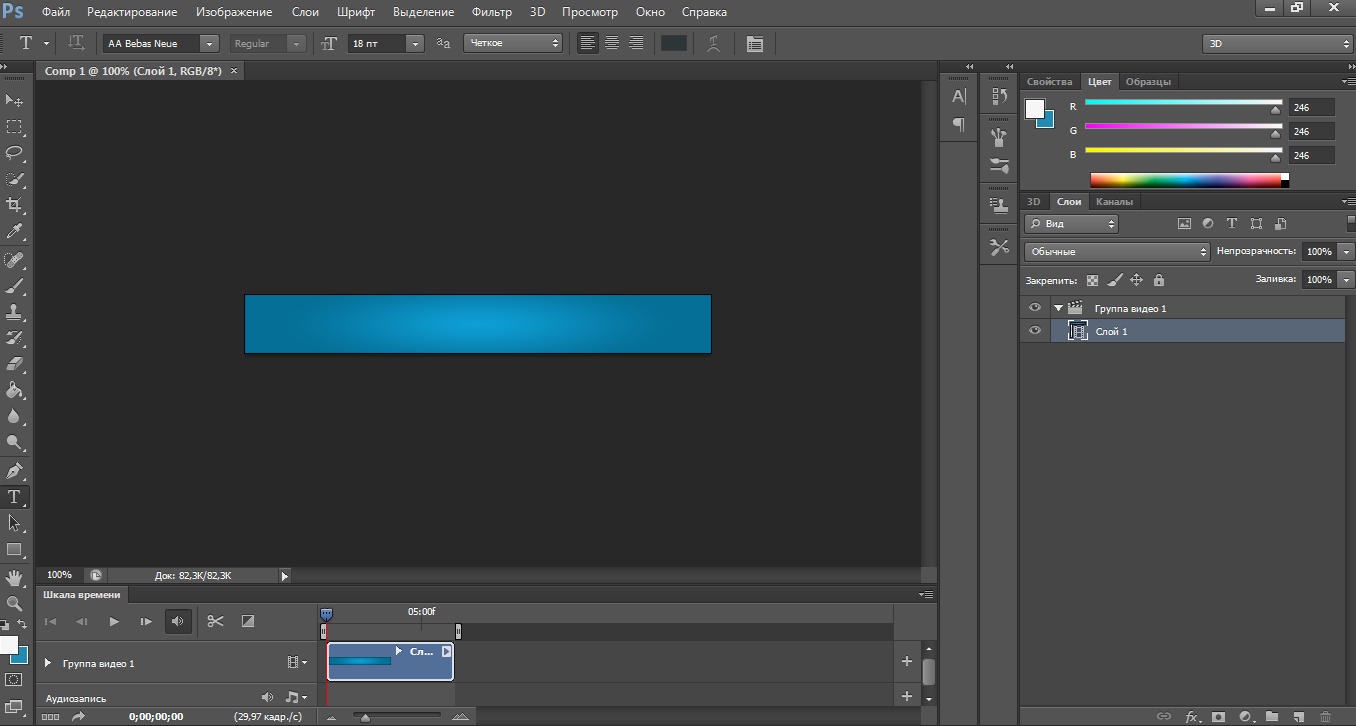Select the Eyedropper tool

[15, 232]
